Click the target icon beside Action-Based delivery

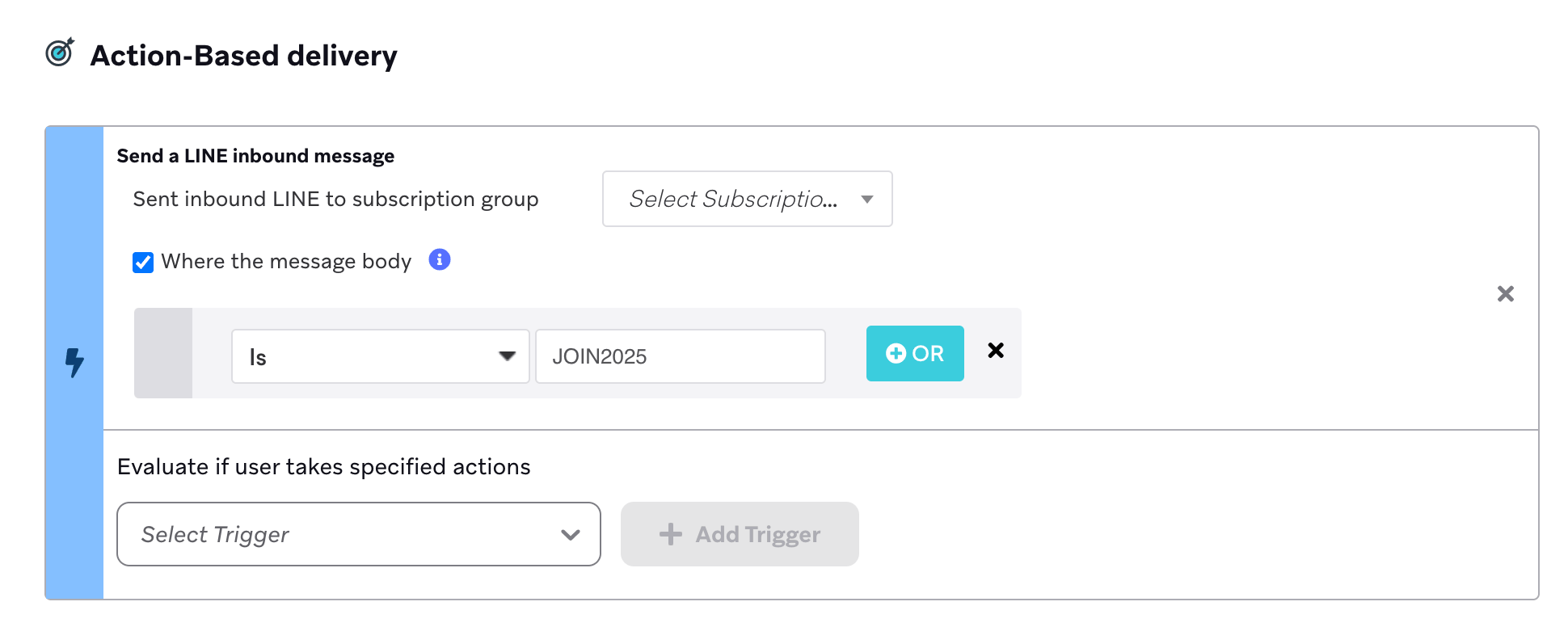[60, 53]
